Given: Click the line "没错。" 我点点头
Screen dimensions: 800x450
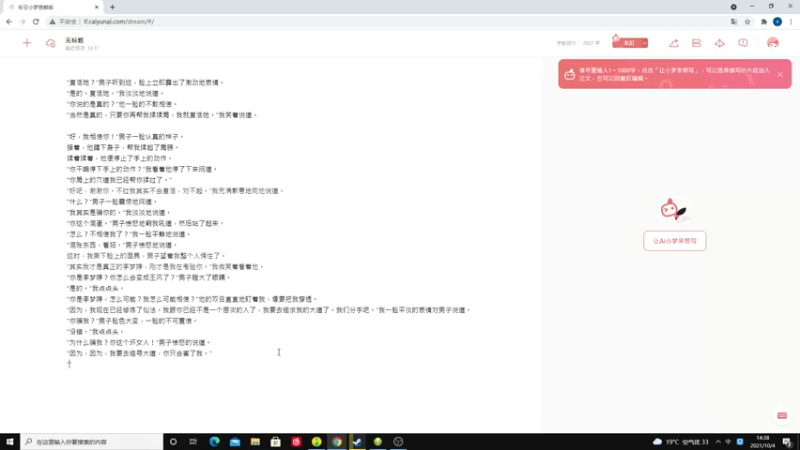Looking at the screenshot, I should point(95,332).
